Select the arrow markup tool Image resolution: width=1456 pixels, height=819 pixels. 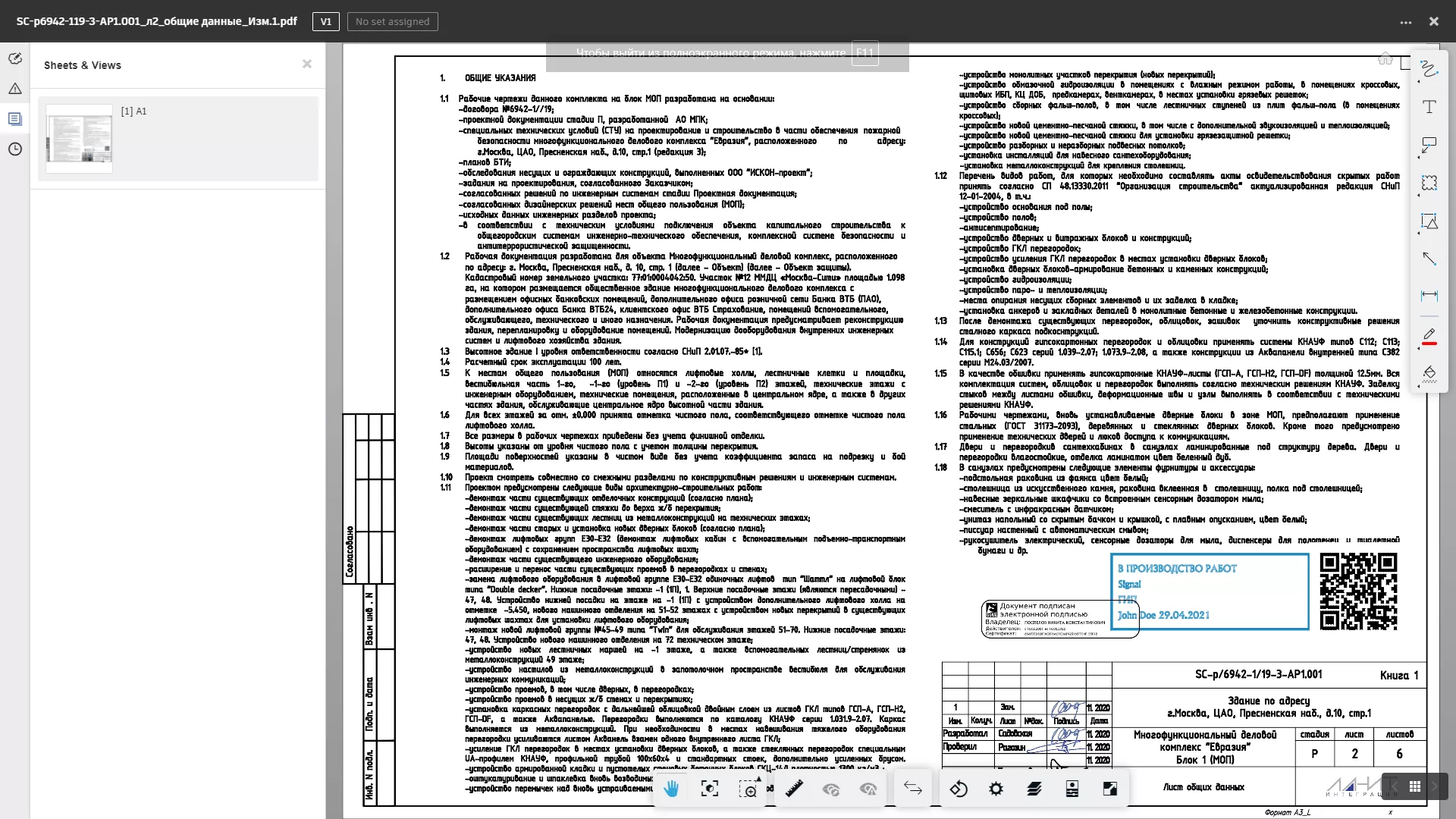1429,259
